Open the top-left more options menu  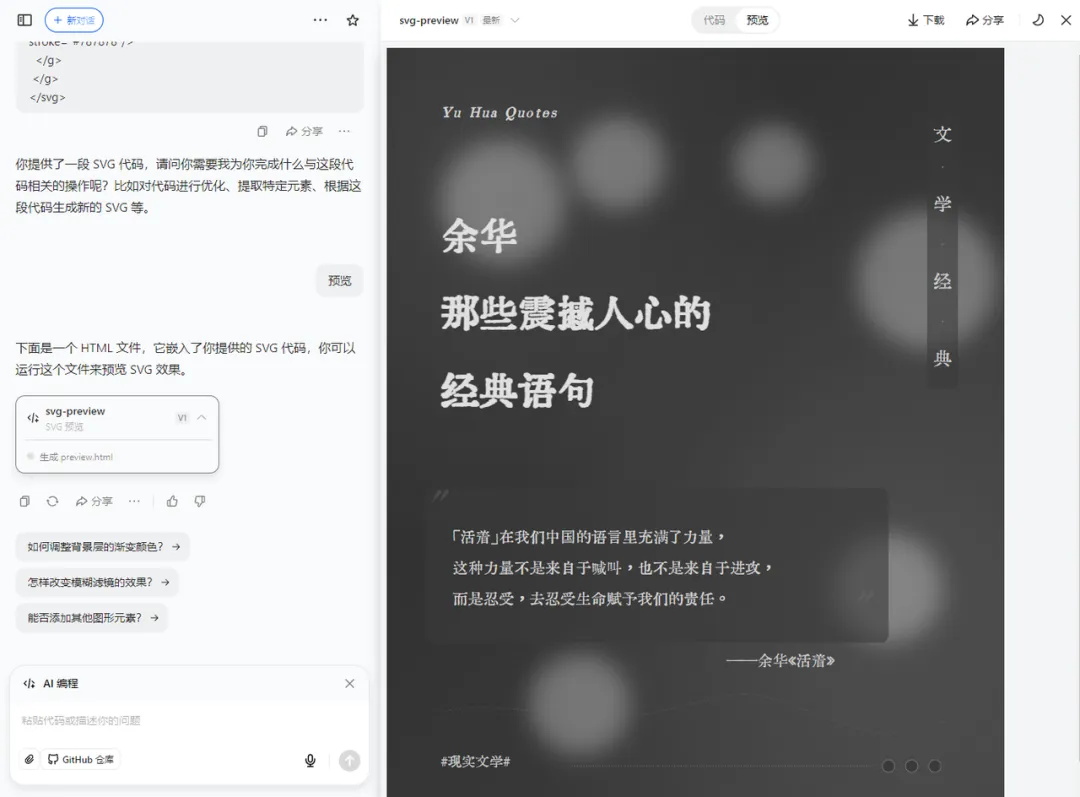[x=319, y=19]
